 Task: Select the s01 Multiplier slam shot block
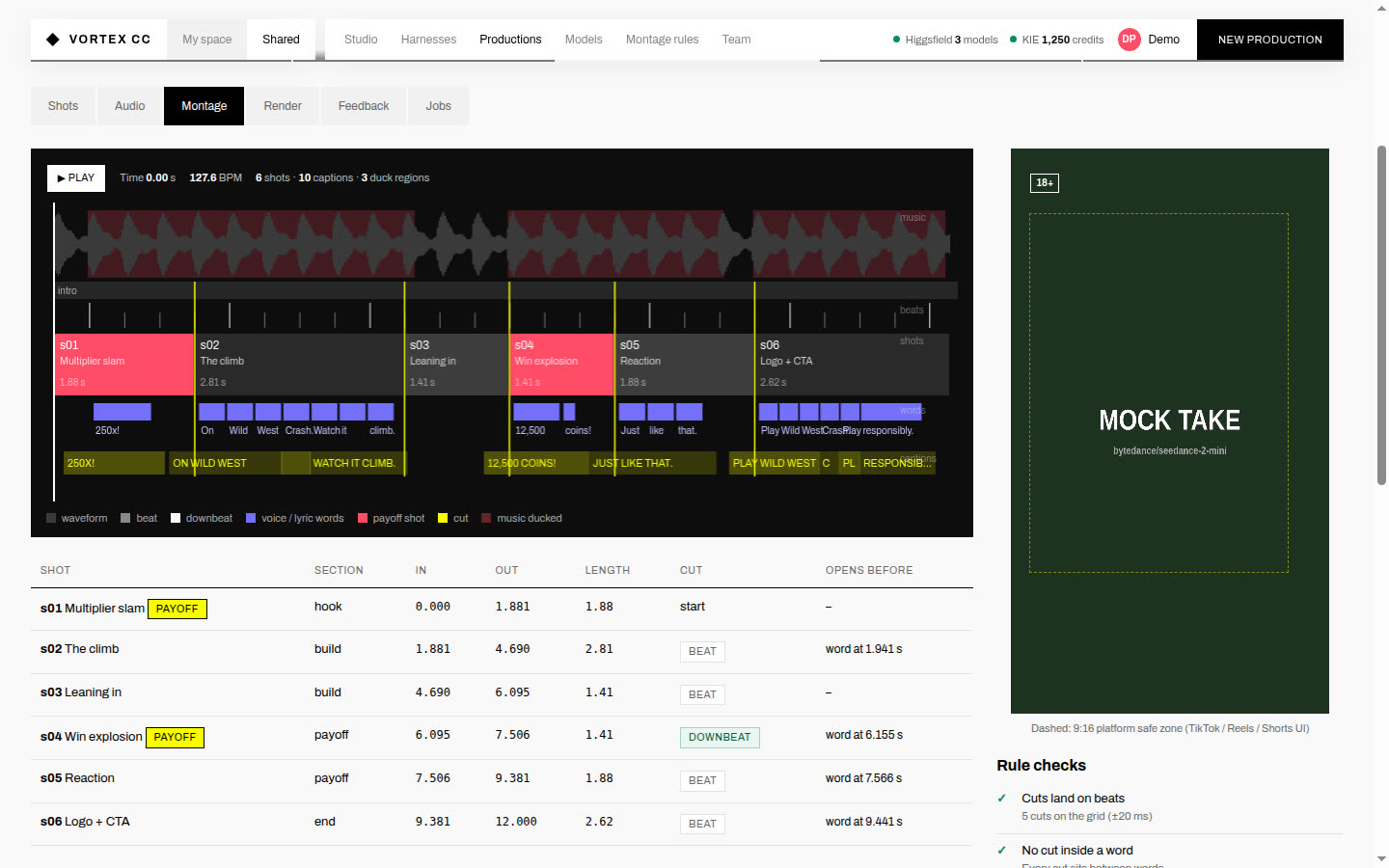[x=124, y=365]
